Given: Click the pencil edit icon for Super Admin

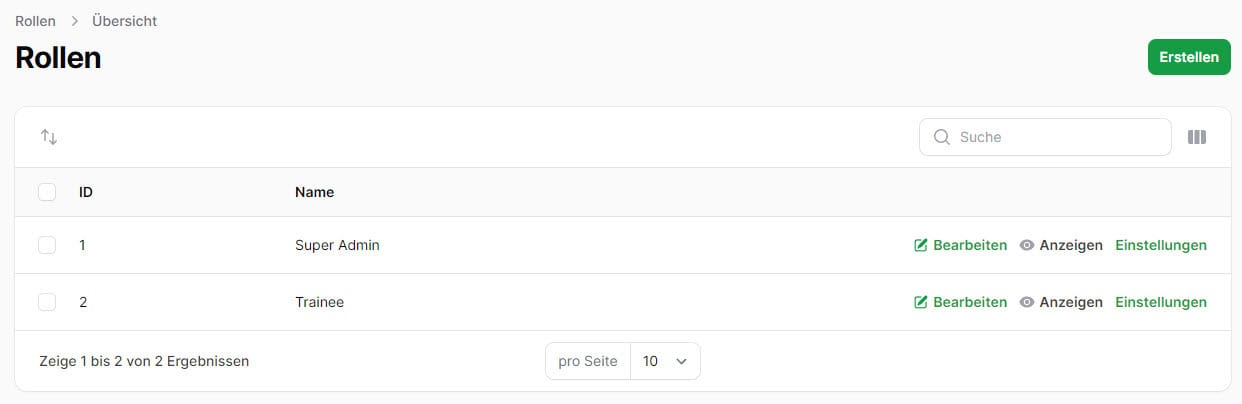Looking at the screenshot, I should point(921,245).
